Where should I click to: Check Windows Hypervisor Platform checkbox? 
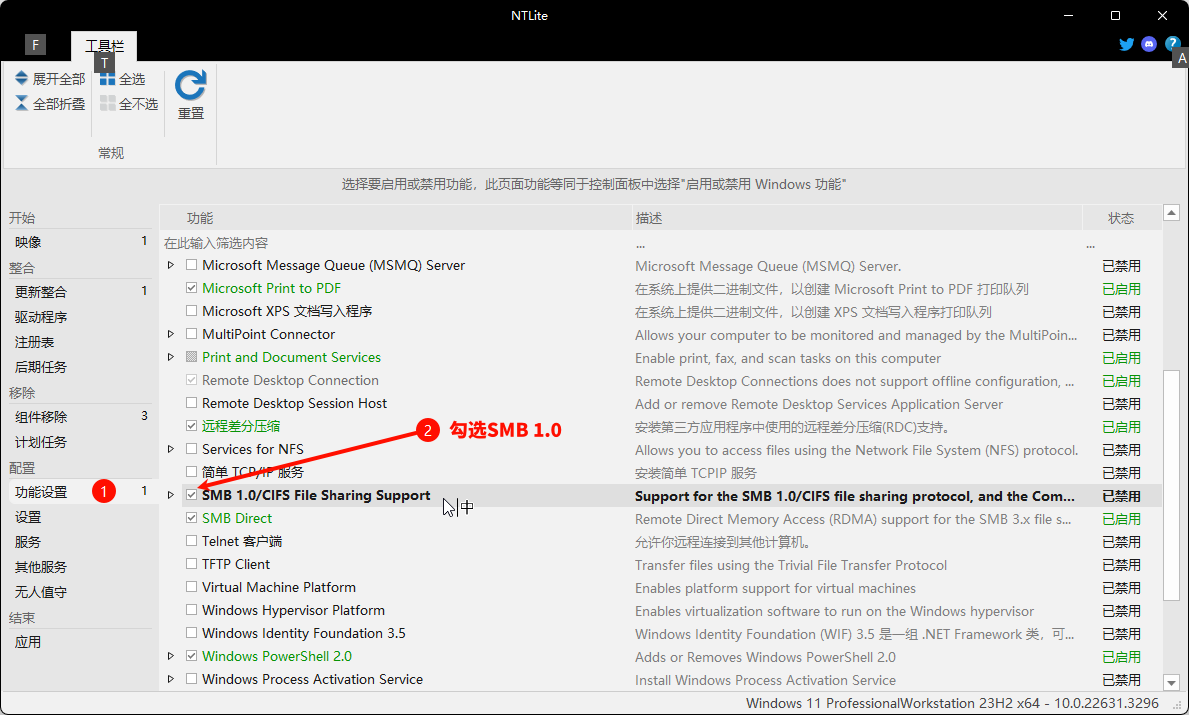pos(192,610)
